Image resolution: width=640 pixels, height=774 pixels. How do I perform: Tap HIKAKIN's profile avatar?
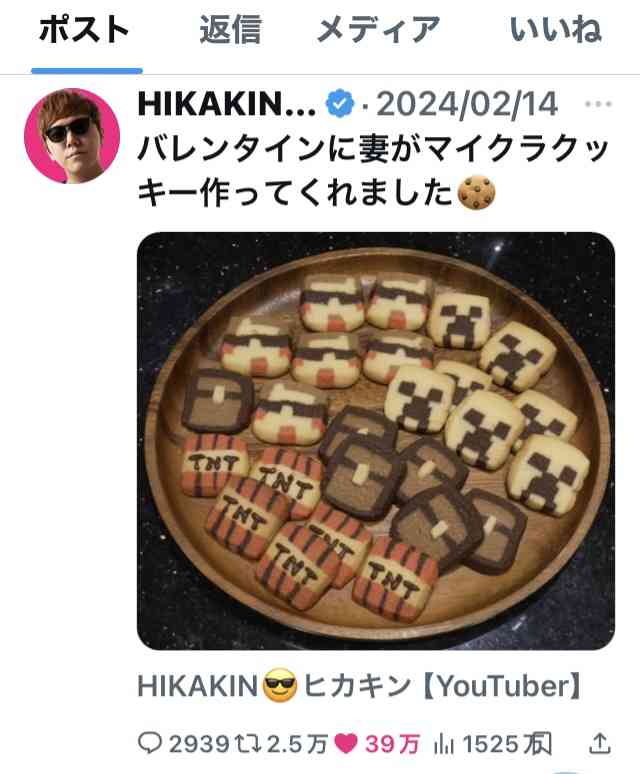72,136
